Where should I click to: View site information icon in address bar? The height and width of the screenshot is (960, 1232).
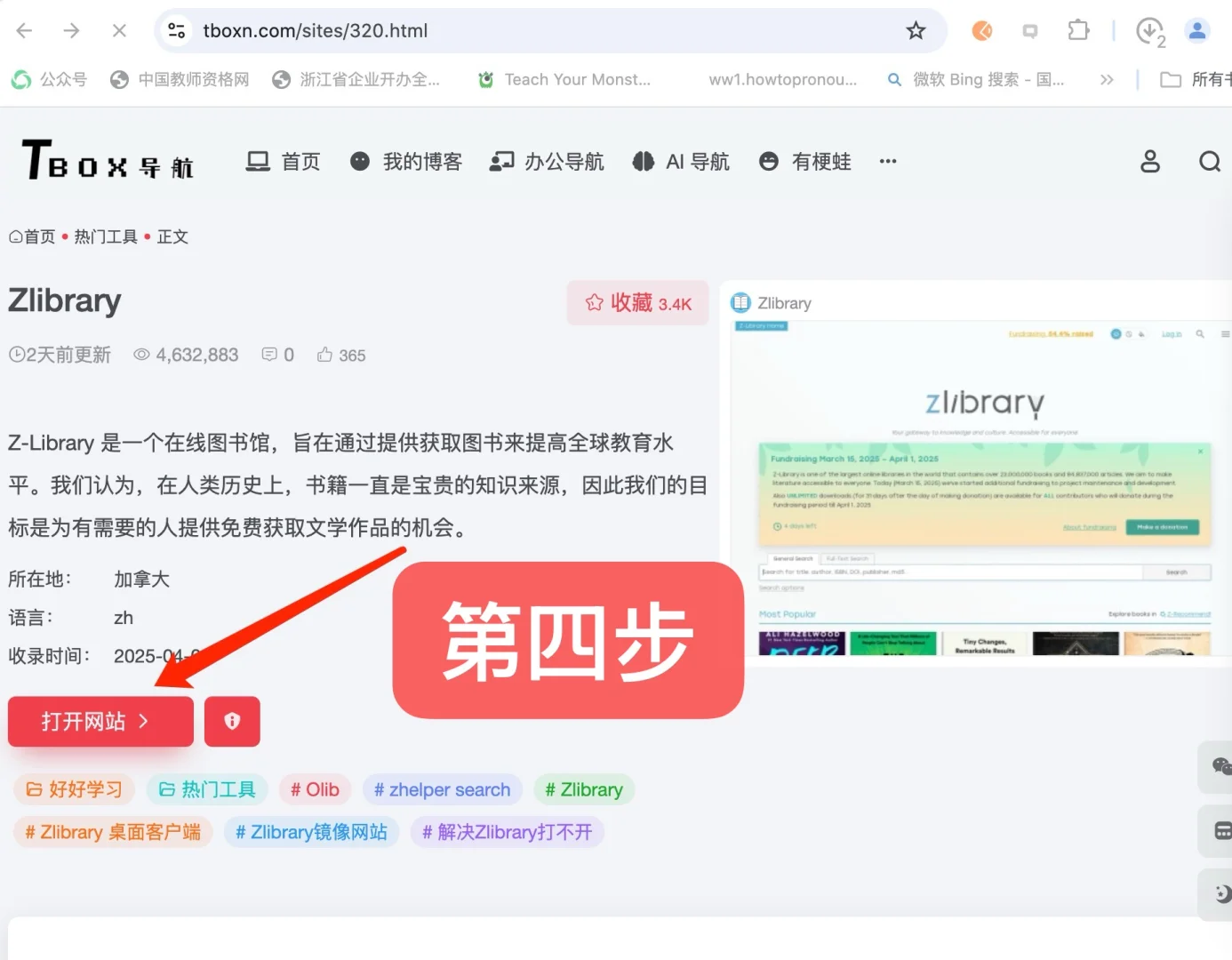(x=177, y=31)
